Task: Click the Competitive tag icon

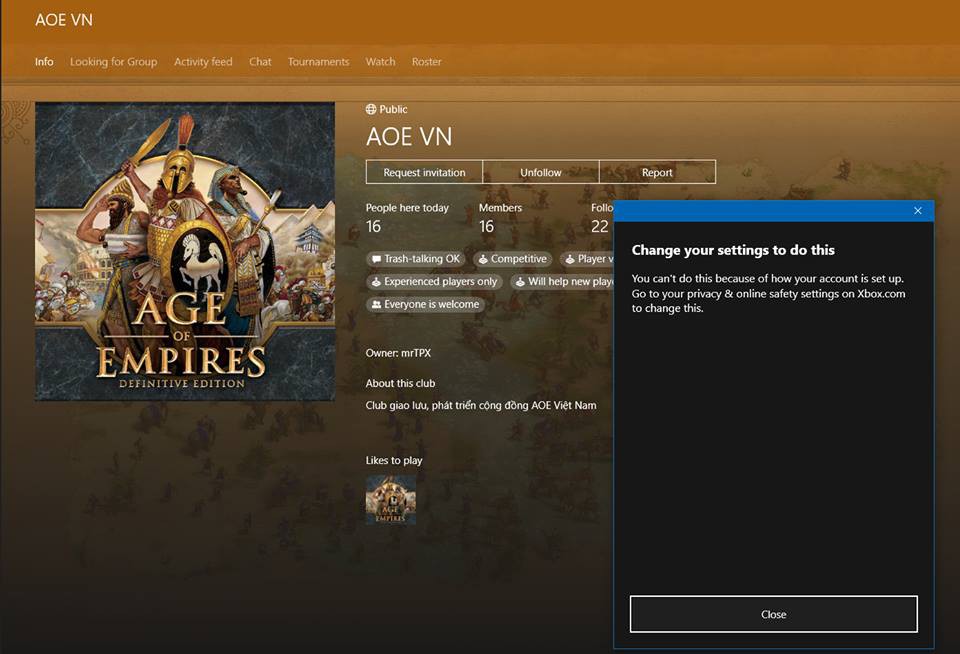Action: [484, 258]
